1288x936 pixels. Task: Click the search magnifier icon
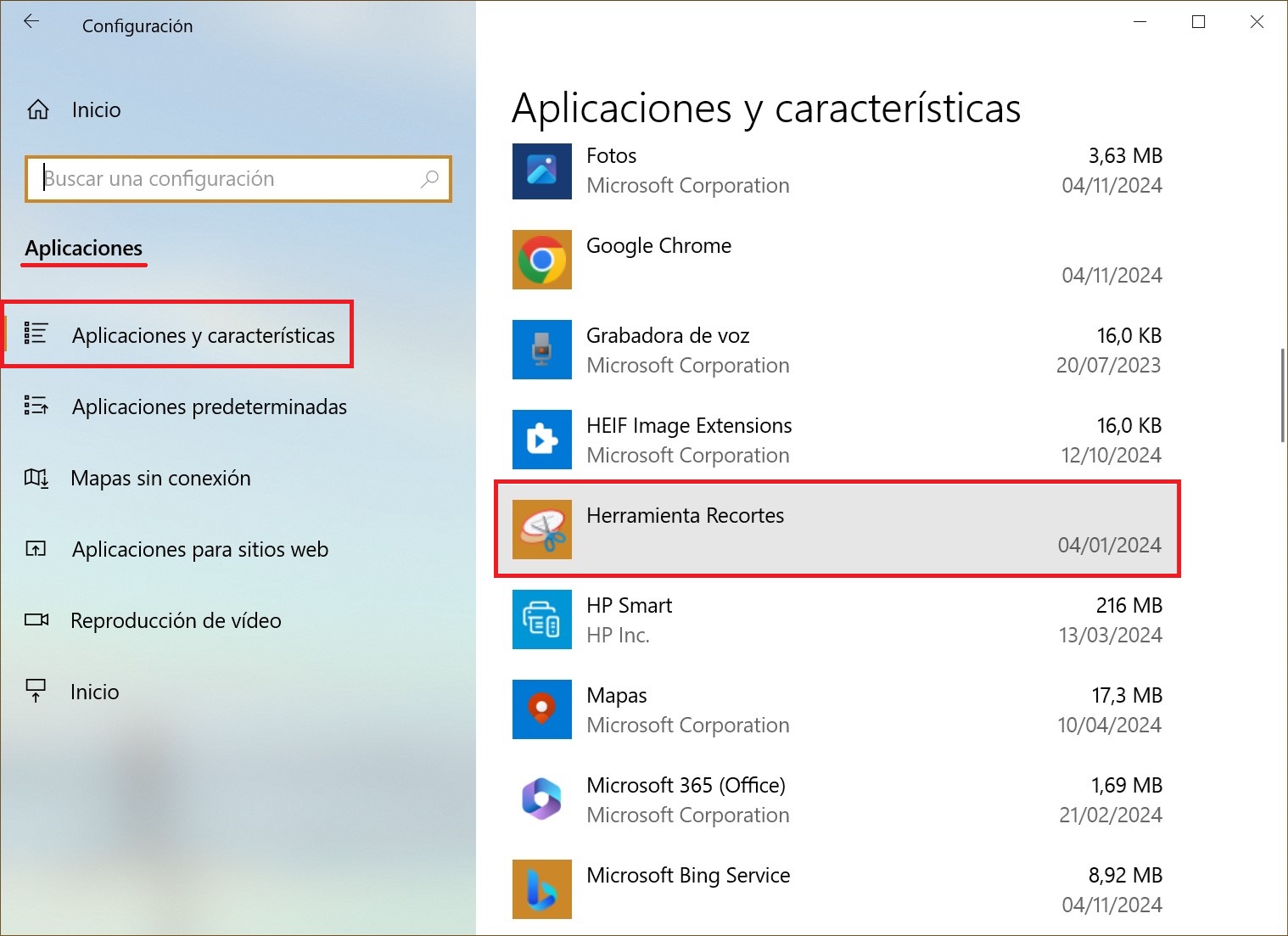[x=429, y=178]
